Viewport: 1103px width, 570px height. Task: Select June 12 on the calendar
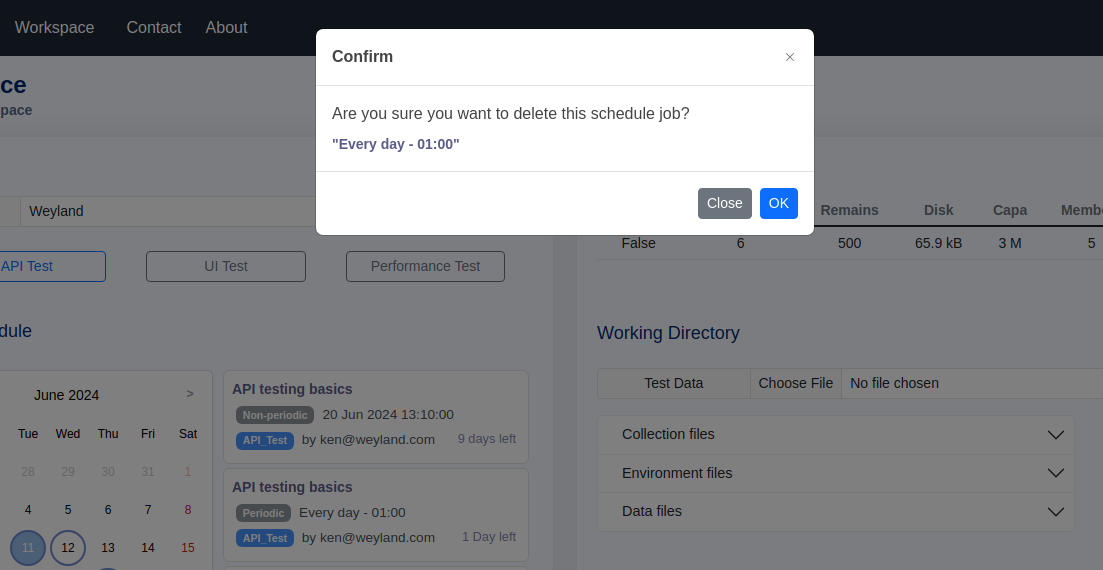point(68,547)
